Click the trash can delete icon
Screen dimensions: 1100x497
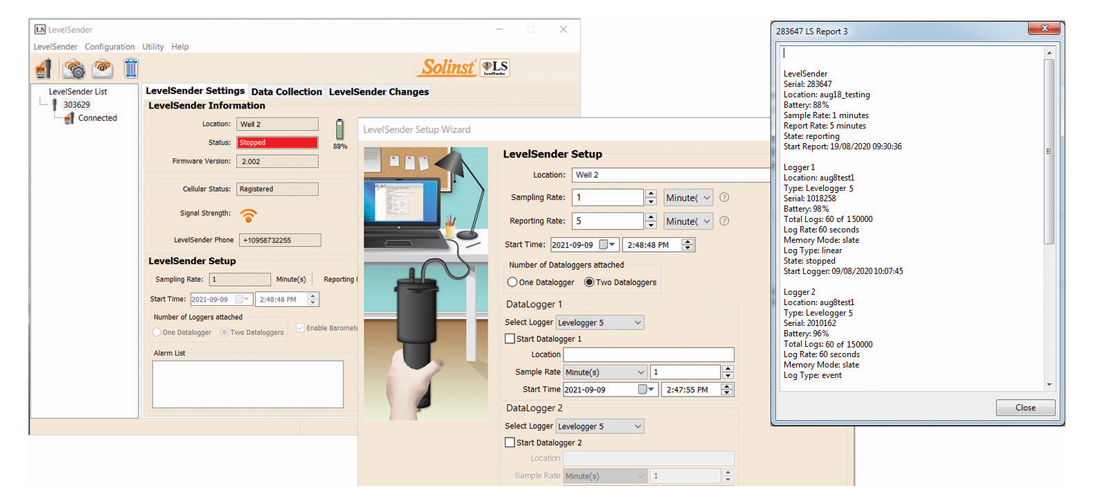point(131,68)
